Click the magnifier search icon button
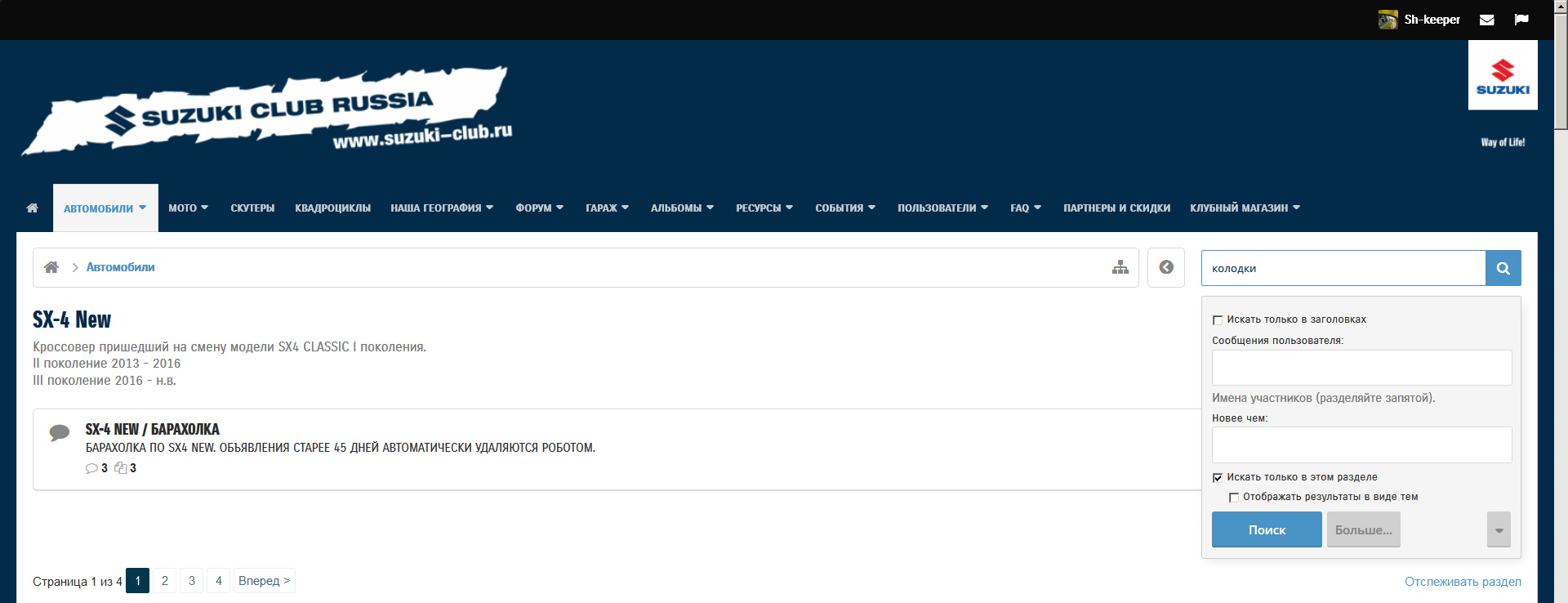This screenshot has width=1568, height=603. coord(1503,268)
